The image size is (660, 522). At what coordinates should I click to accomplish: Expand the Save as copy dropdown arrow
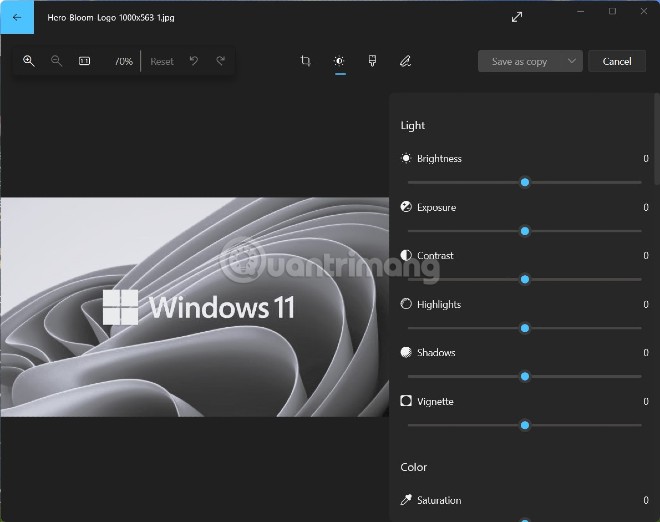click(x=572, y=61)
